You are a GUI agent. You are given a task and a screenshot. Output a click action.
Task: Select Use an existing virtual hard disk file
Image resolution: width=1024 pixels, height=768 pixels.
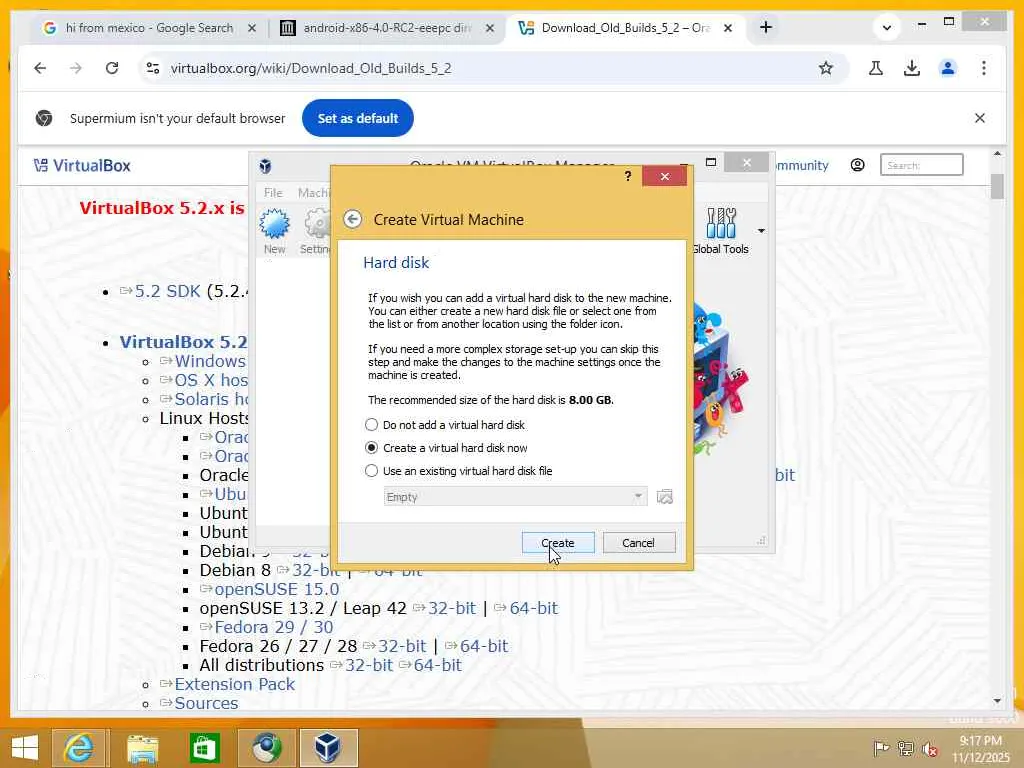point(458,471)
